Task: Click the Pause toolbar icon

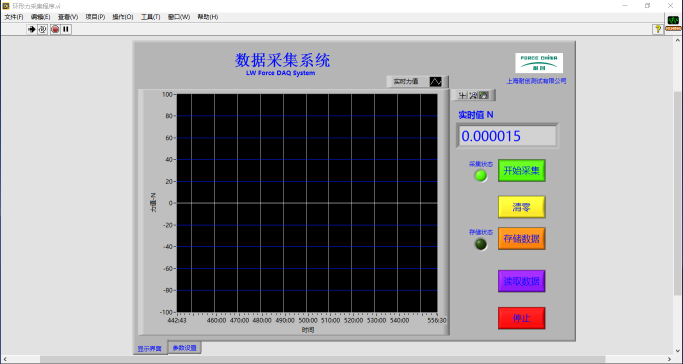Action: tap(66, 29)
